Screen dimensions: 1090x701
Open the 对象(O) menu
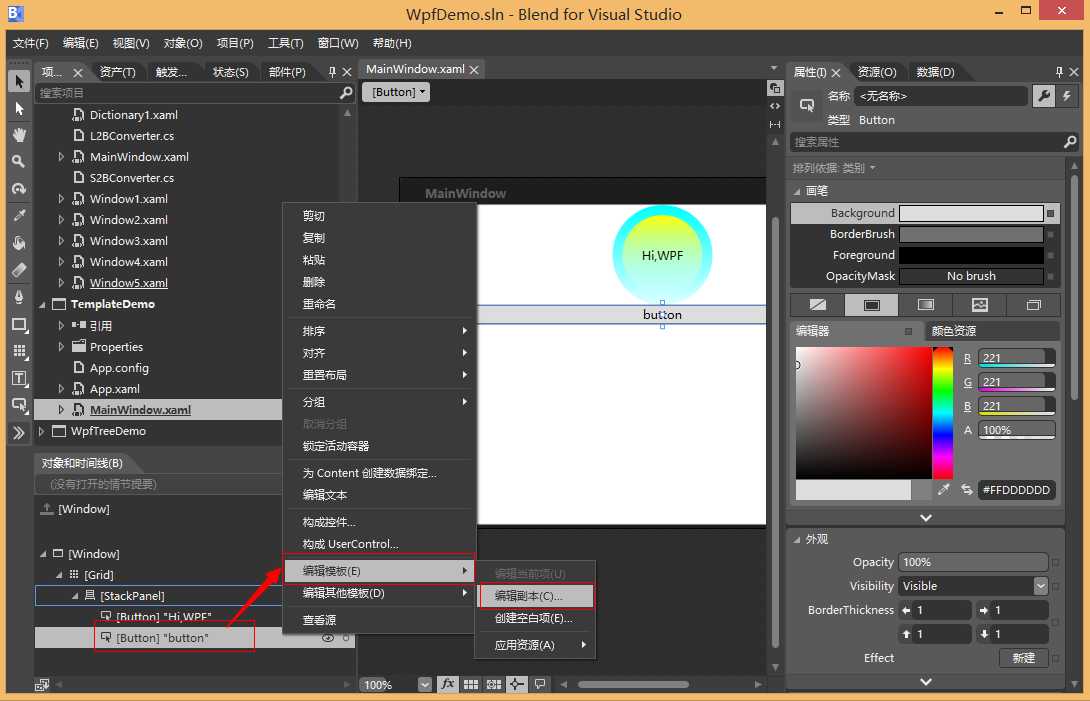pos(183,43)
